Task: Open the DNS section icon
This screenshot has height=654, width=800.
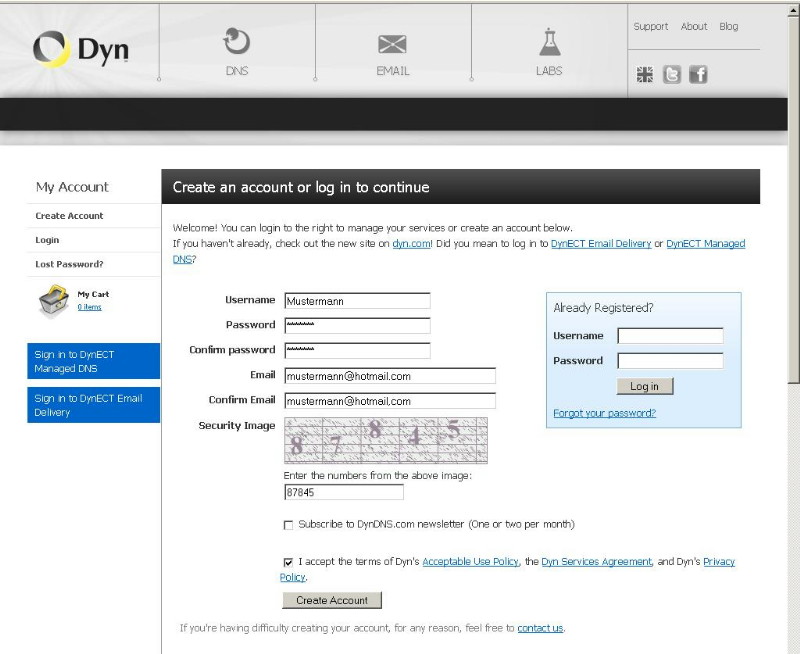Action: tap(237, 42)
